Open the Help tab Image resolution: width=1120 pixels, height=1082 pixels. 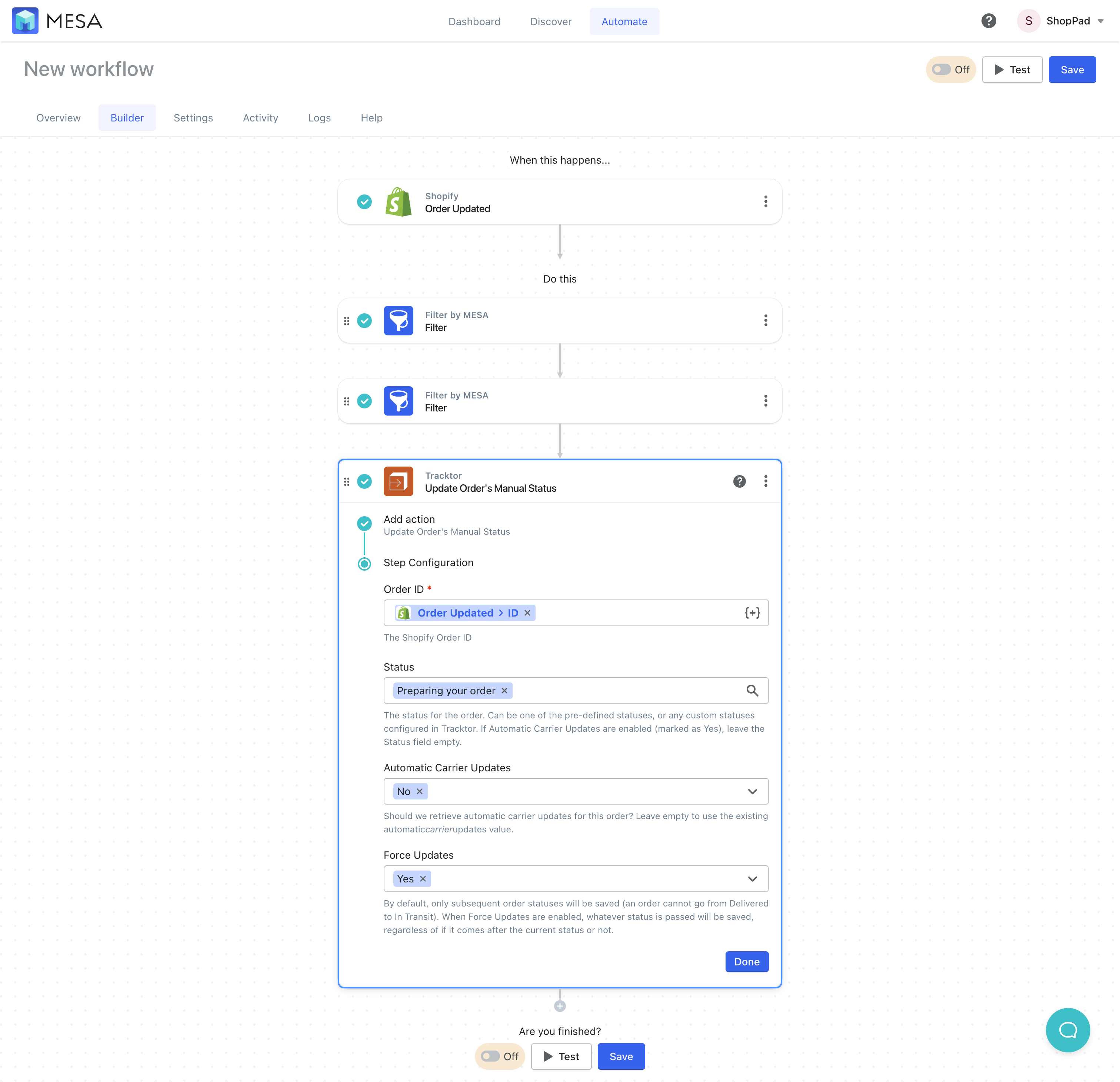[x=371, y=118]
